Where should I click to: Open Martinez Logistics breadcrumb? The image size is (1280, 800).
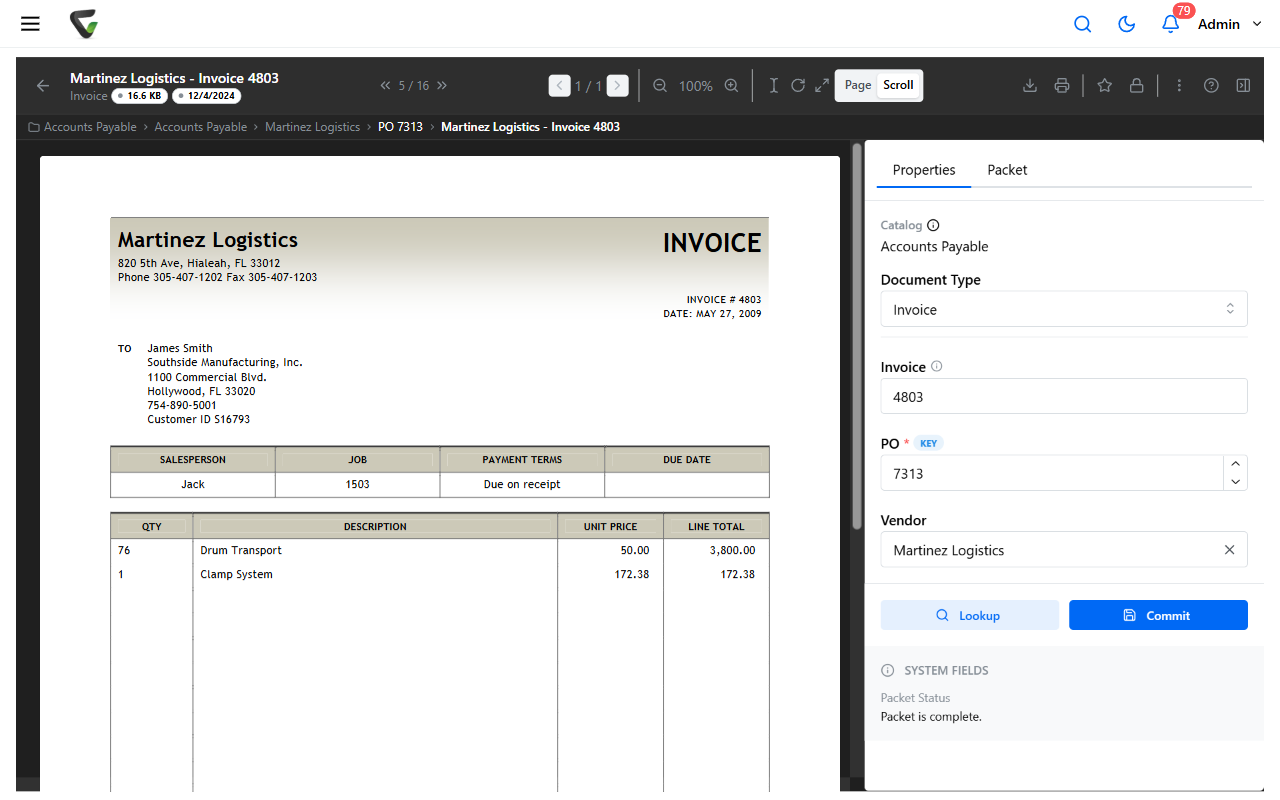pyautogui.click(x=312, y=127)
